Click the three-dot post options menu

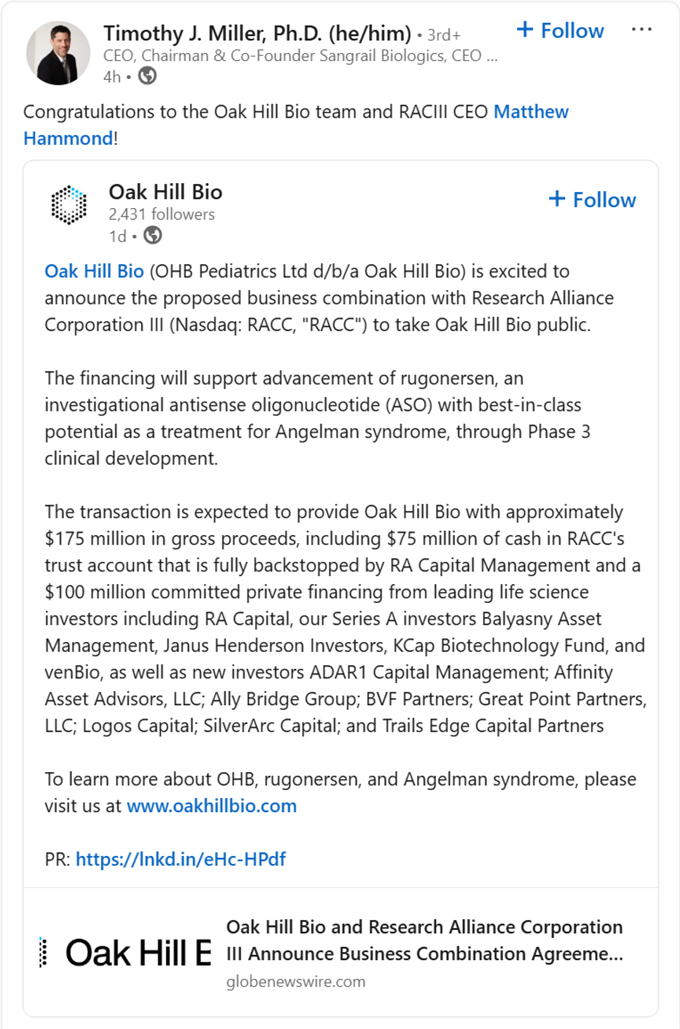pos(641,30)
